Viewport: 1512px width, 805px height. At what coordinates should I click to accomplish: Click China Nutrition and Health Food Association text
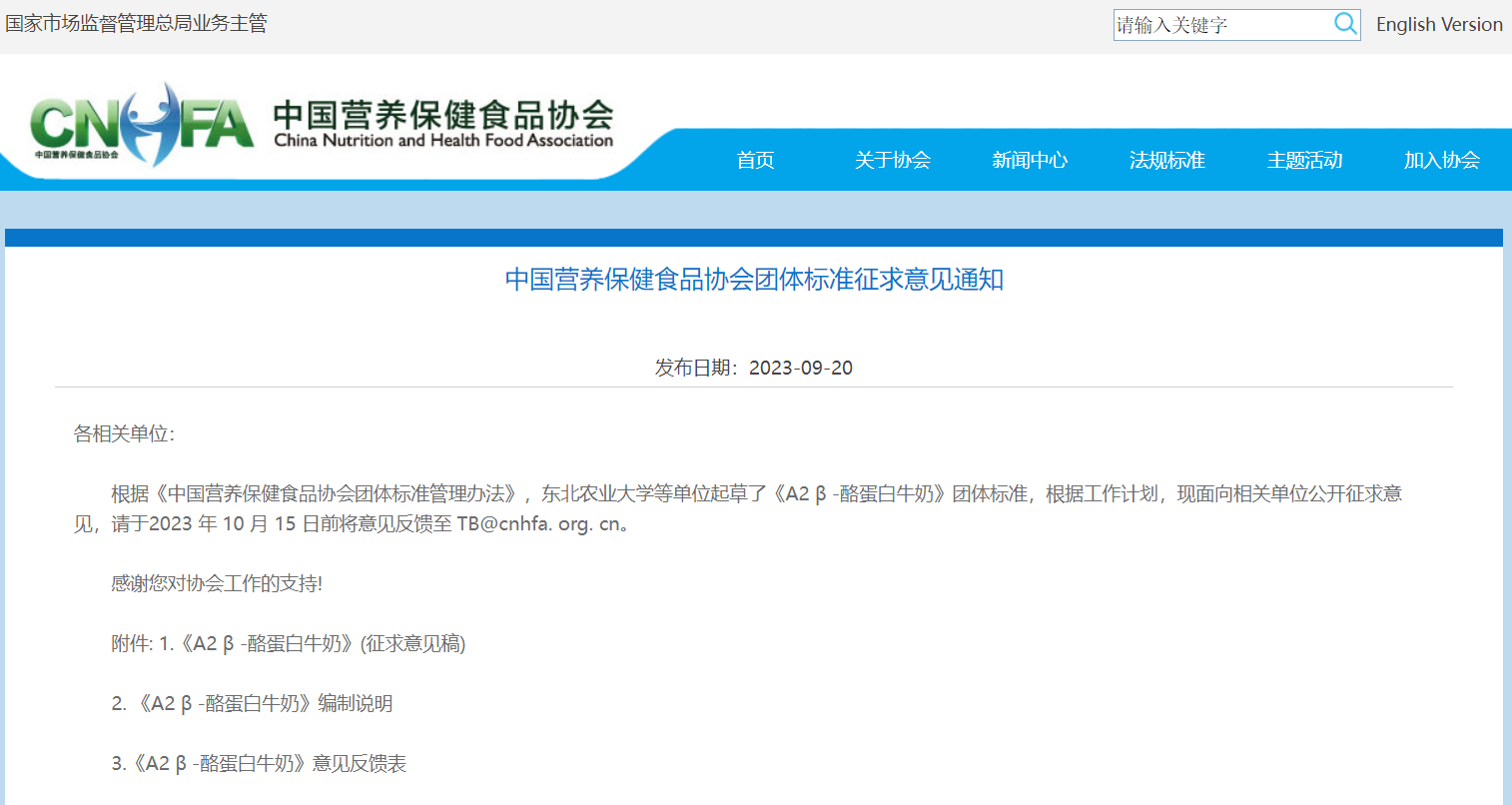point(443,141)
